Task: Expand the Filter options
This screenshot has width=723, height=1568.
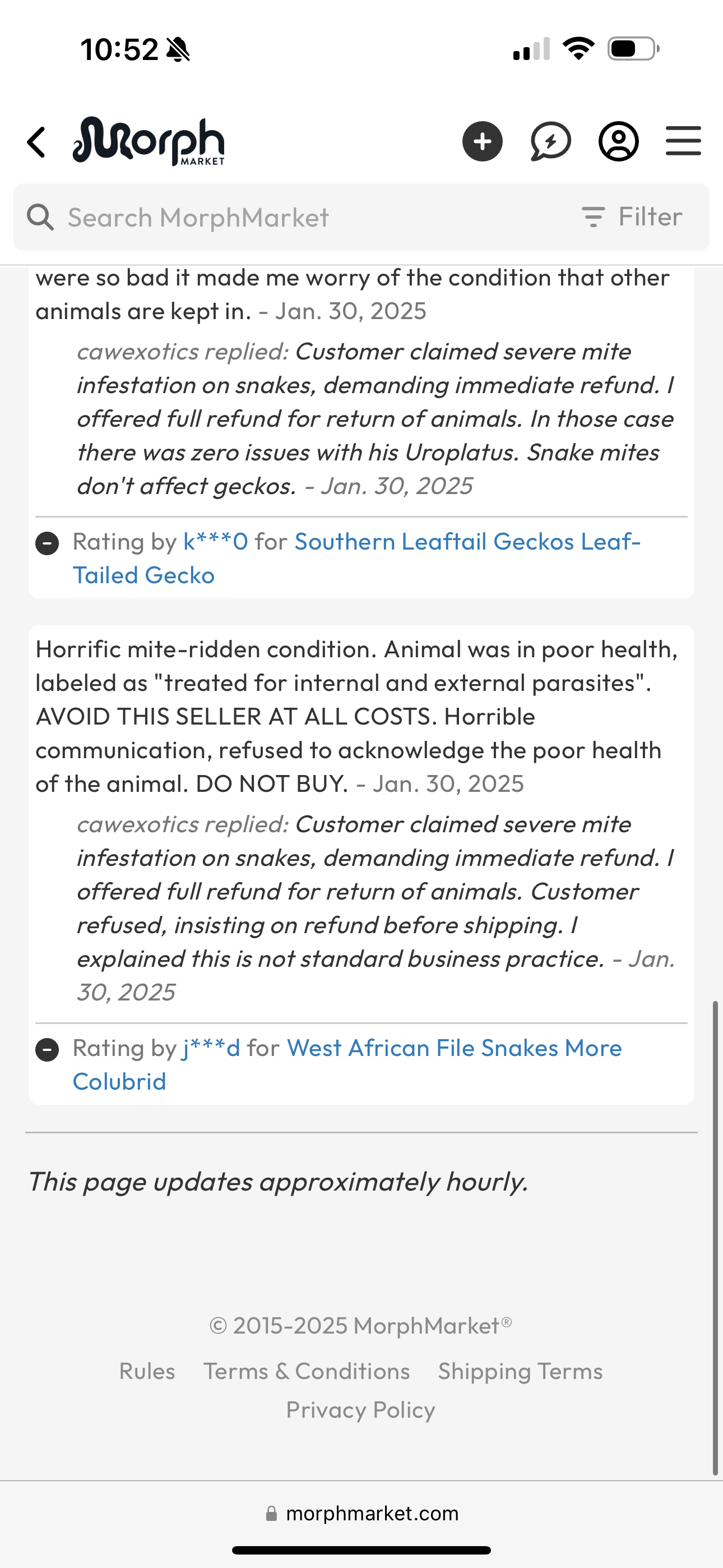Action: pyautogui.click(x=632, y=216)
